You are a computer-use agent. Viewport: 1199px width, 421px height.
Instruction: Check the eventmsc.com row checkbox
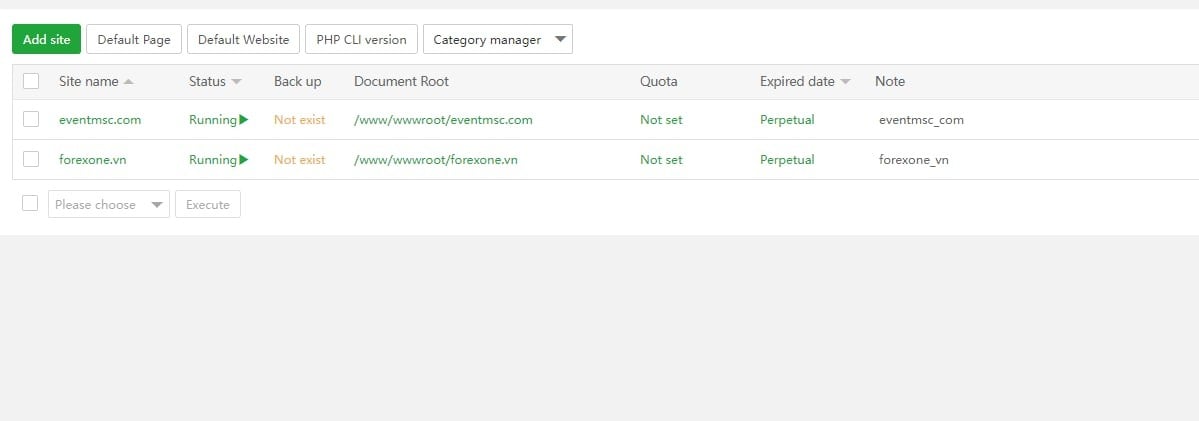coord(31,119)
